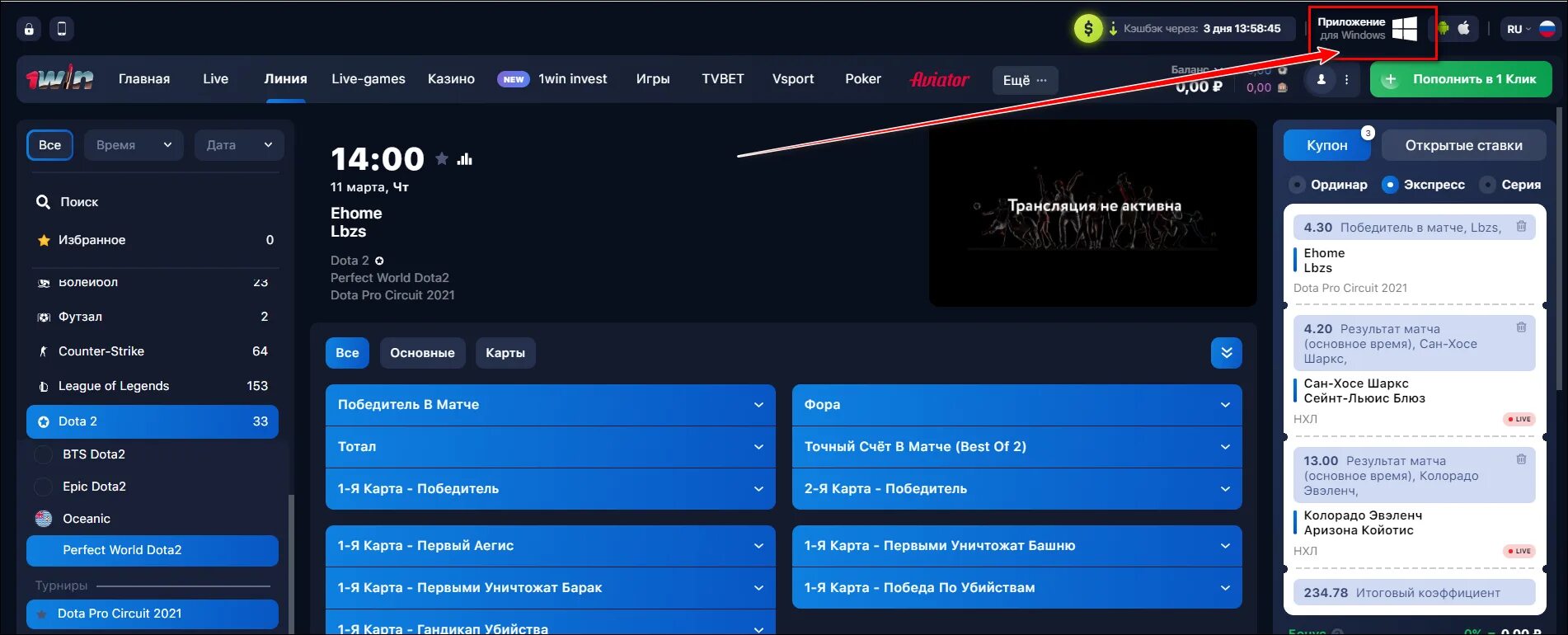Click the Counter-Strike sport icon
This screenshot has height=635, width=1568.
pyautogui.click(x=44, y=351)
